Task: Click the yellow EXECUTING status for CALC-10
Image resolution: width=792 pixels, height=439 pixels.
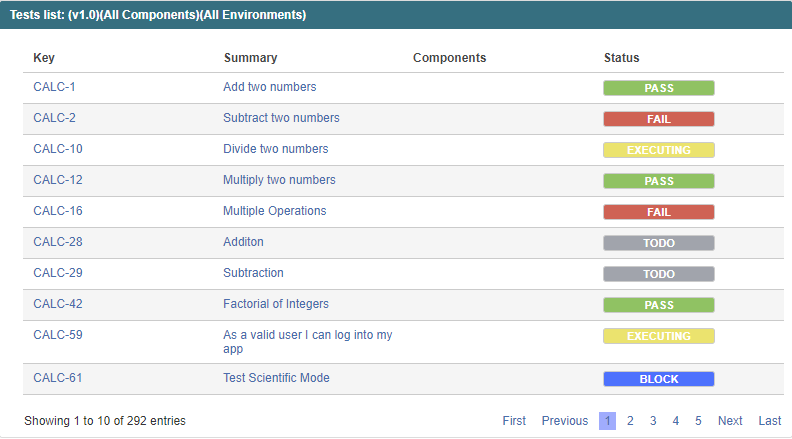Action: coord(659,150)
